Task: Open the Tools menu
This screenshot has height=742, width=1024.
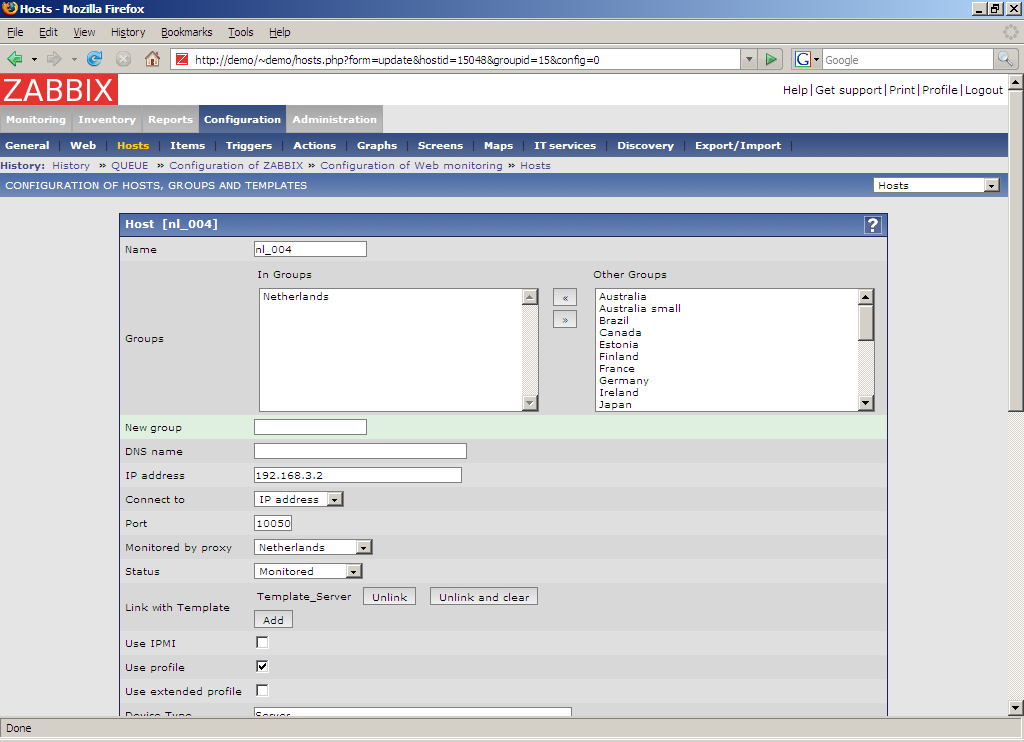Action: tap(240, 32)
